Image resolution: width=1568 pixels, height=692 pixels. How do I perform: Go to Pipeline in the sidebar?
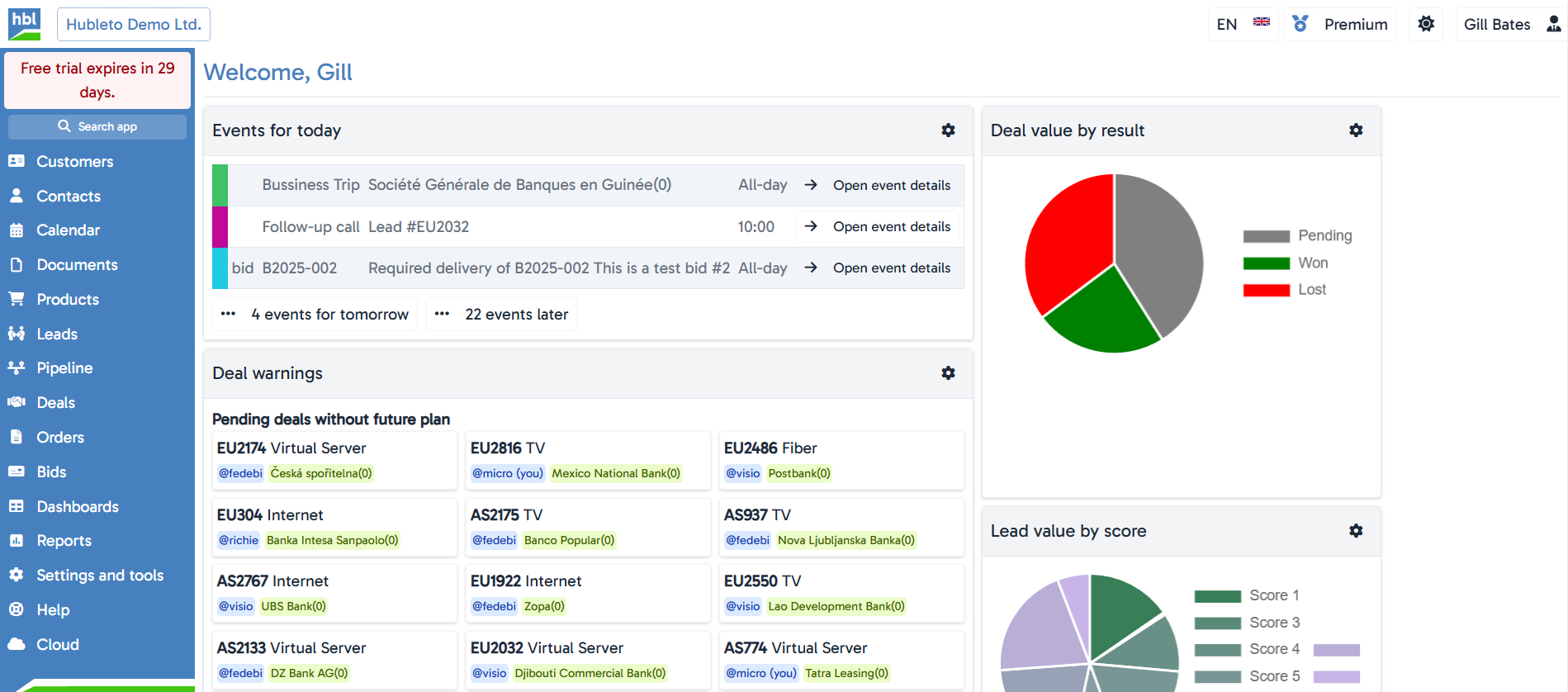(x=64, y=368)
